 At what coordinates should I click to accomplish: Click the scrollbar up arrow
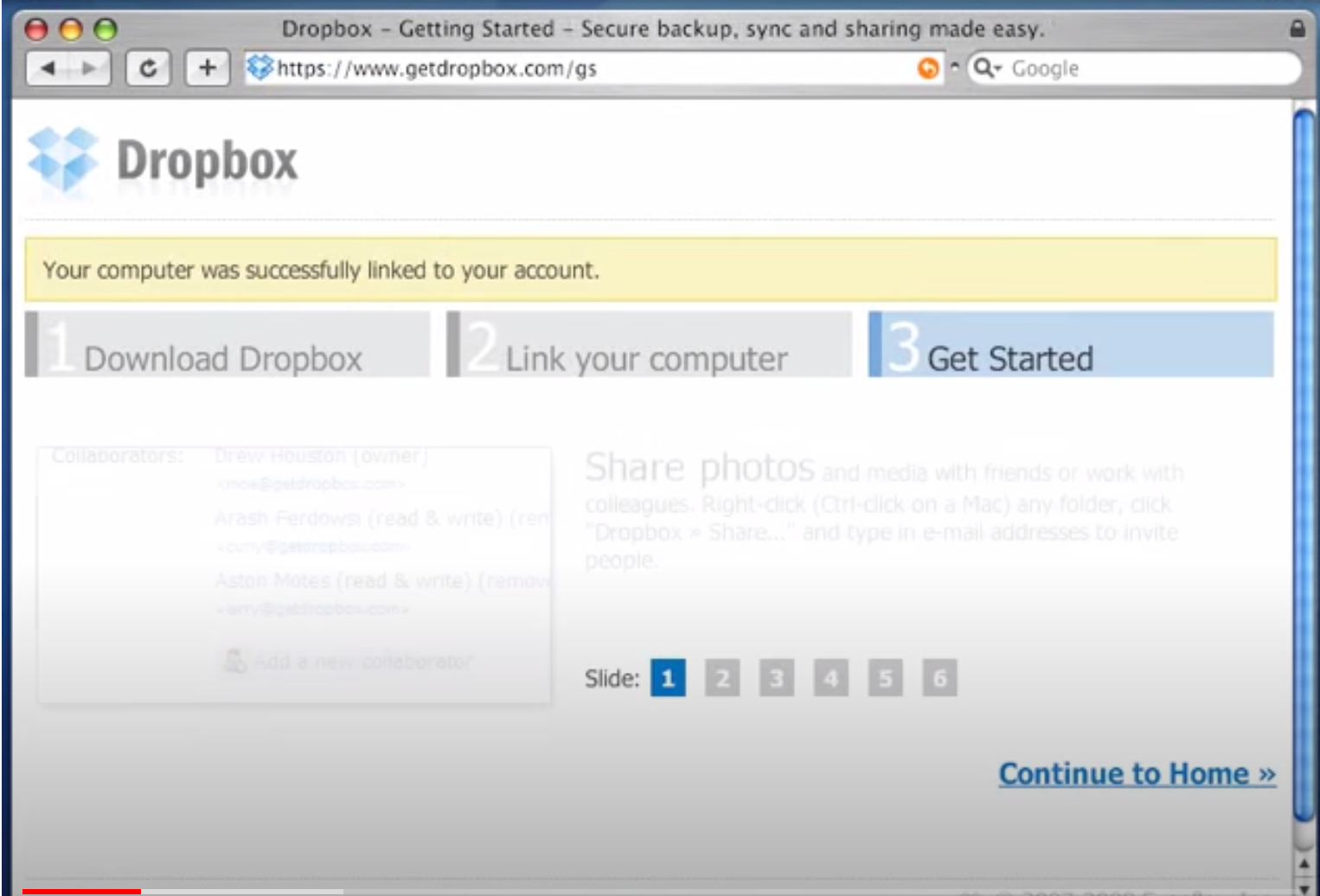click(1304, 863)
